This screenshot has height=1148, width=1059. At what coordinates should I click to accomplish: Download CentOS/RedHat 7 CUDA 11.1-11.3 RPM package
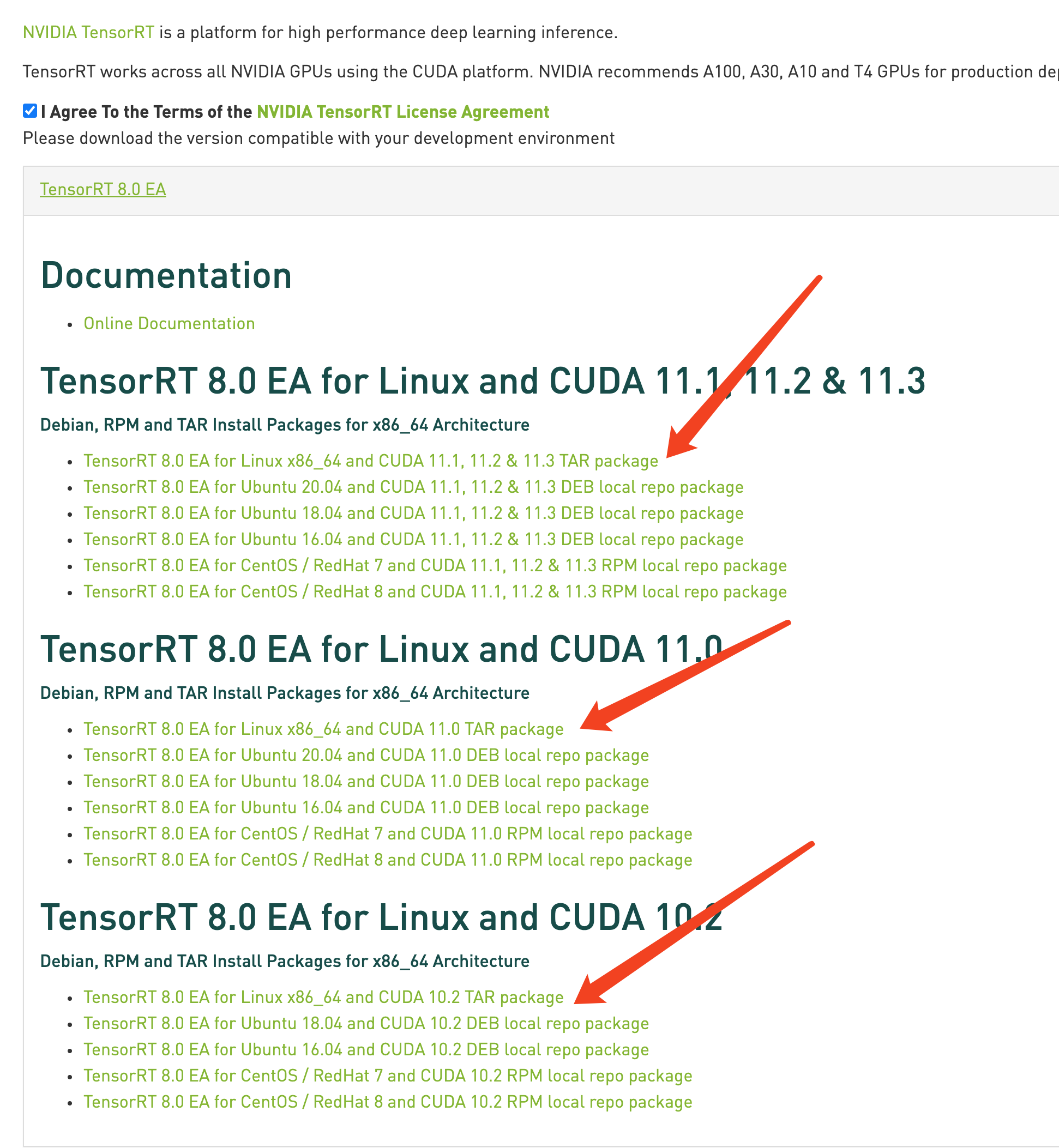point(435,566)
